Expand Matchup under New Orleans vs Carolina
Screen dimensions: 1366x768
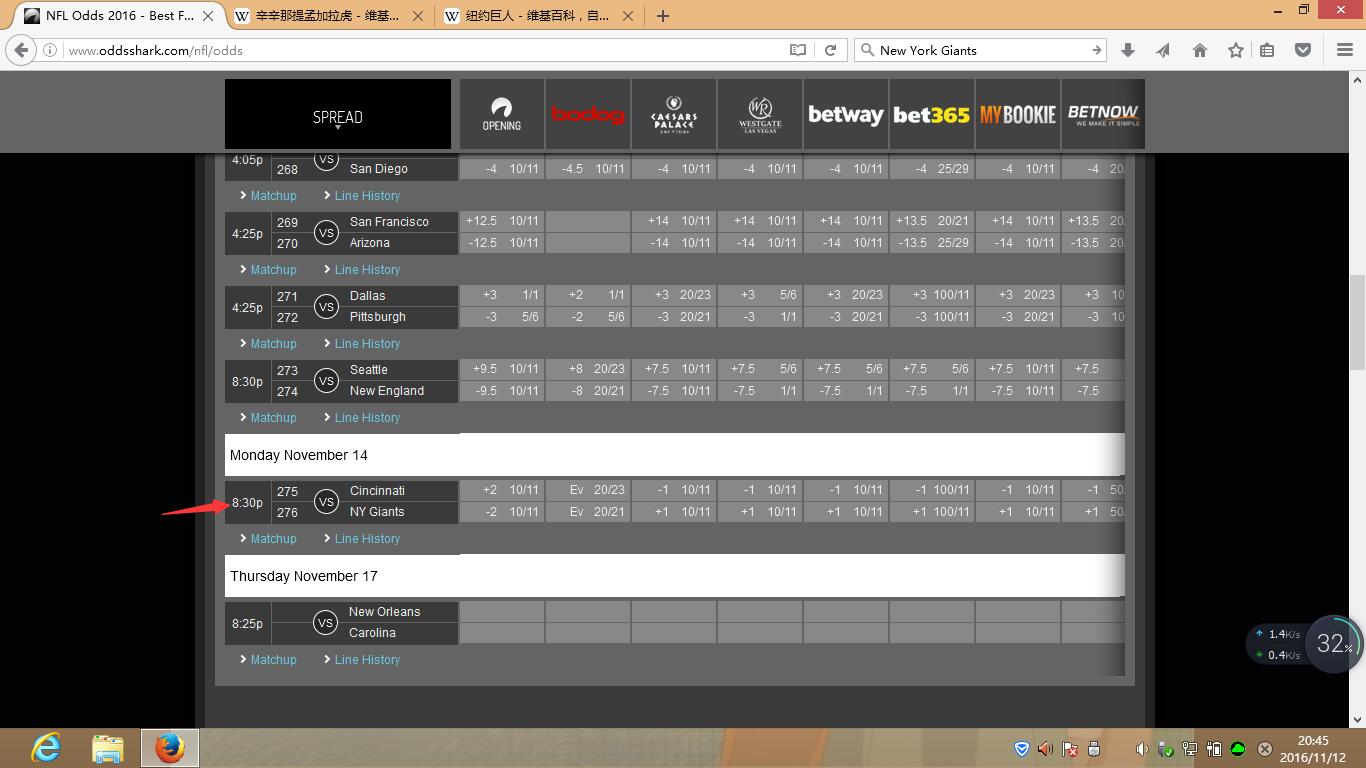click(x=273, y=660)
